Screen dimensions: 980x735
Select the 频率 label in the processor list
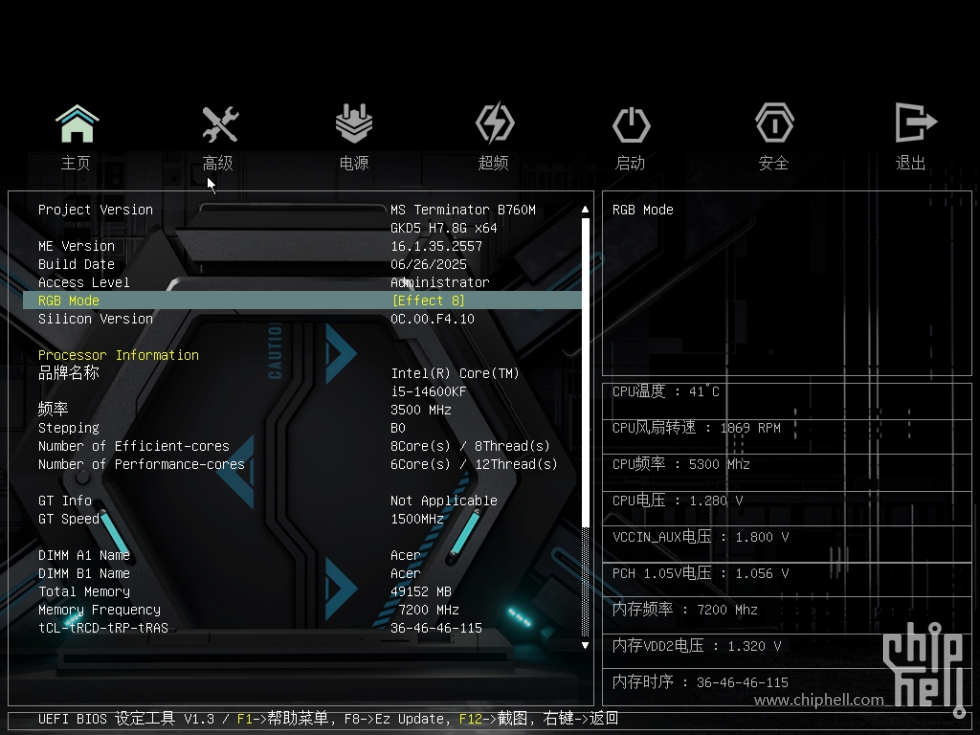tap(53, 409)
